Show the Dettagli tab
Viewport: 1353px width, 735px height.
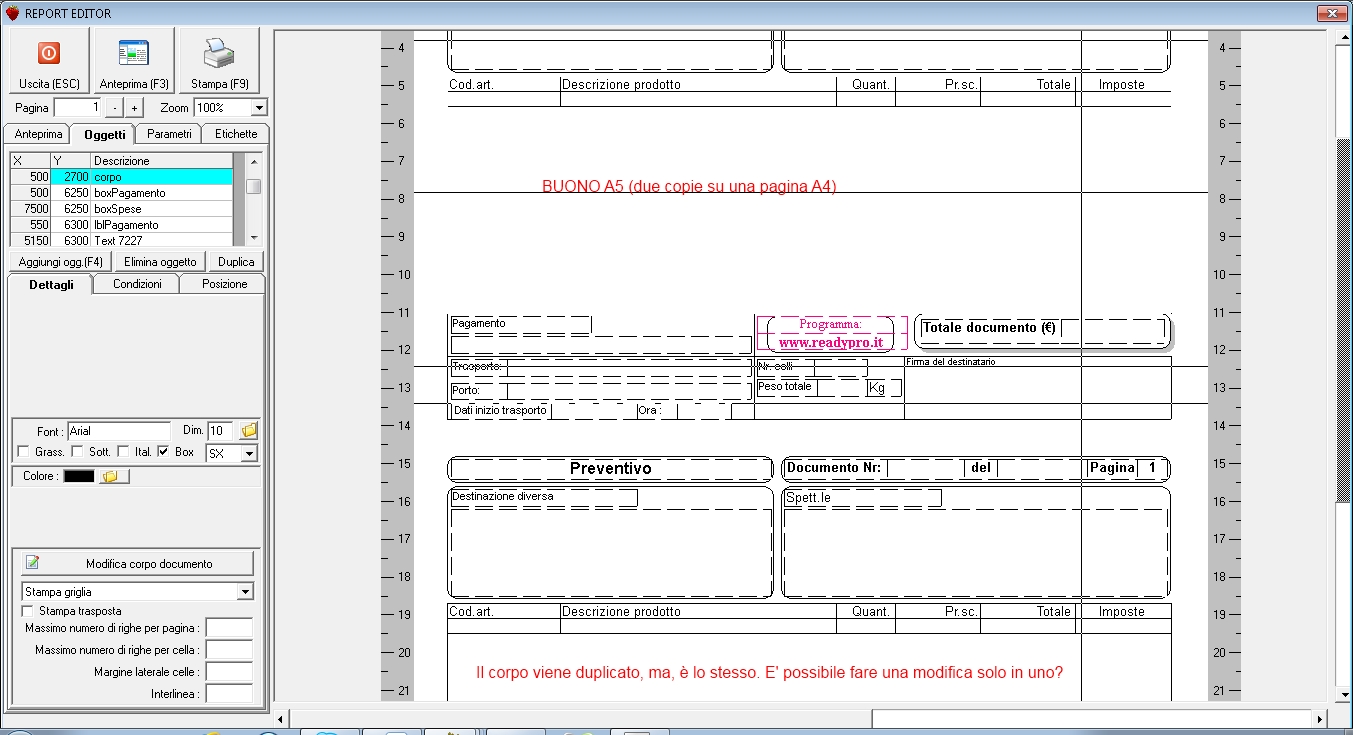point(50,285)
